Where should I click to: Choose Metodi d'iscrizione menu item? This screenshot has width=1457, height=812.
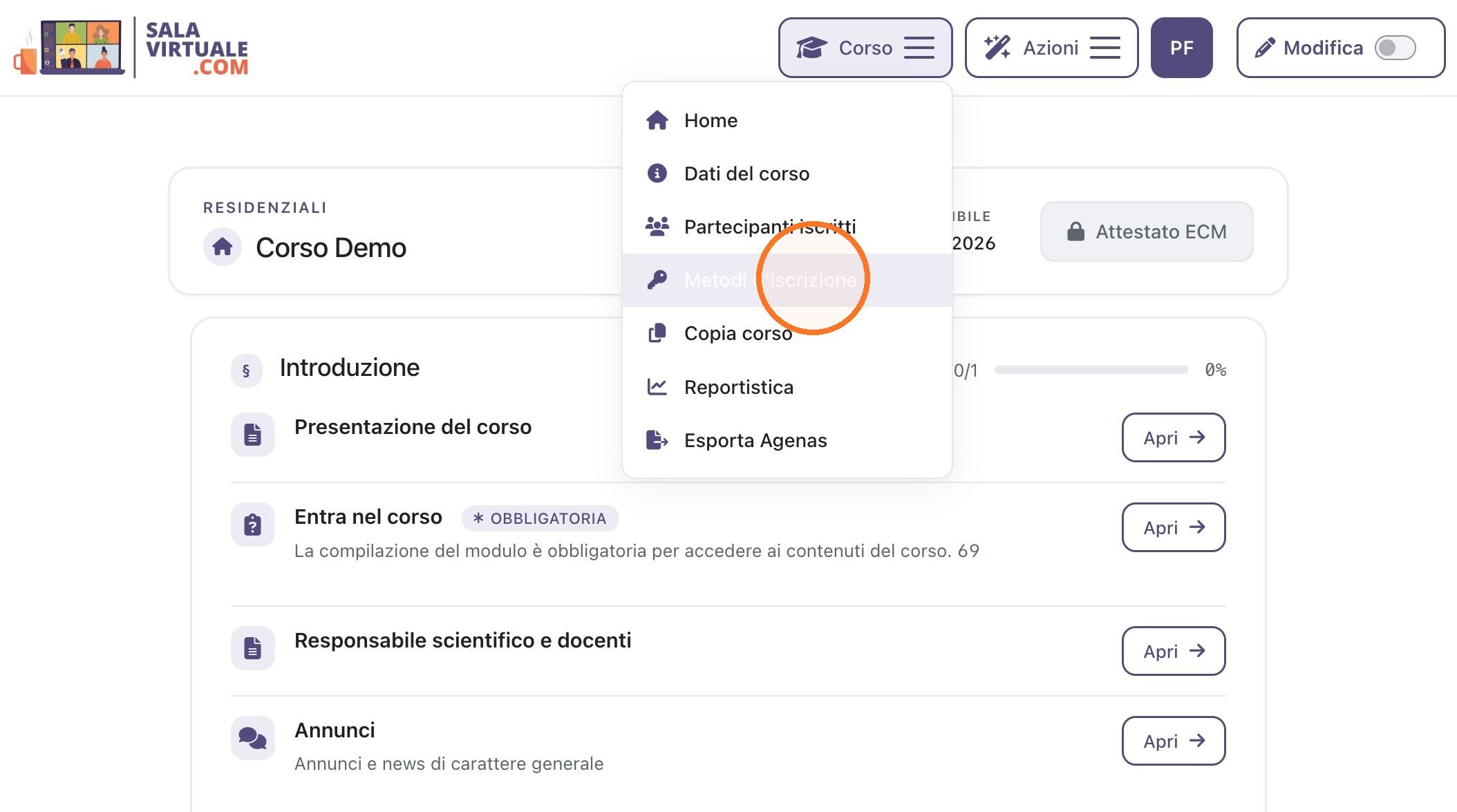coord(787,280)
